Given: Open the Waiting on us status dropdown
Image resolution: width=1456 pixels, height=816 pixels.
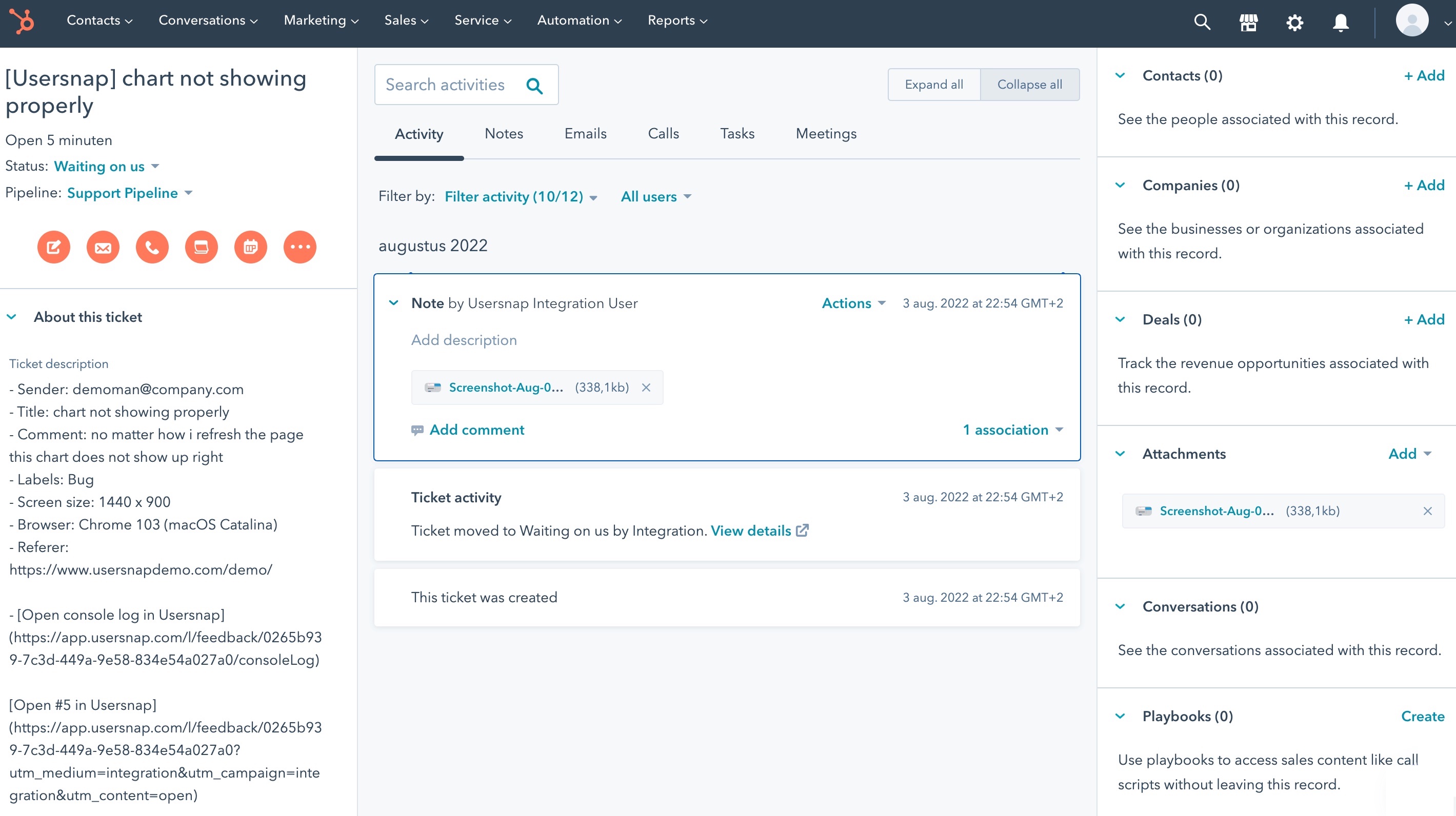Looking at the screenshot, I should (106, 167).
